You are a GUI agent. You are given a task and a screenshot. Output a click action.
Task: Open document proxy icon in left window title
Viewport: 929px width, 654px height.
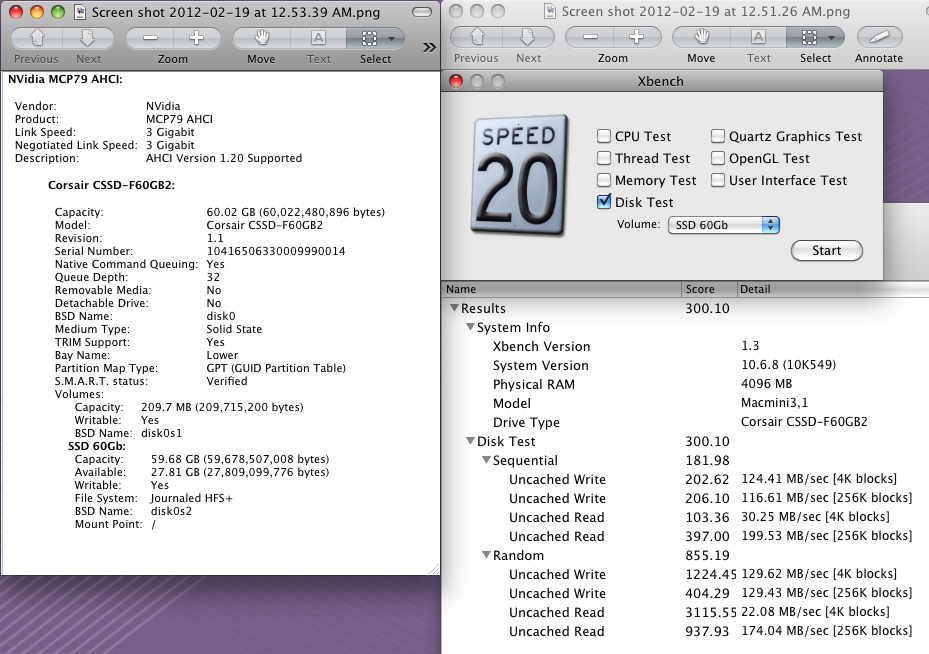click(79, 12)
